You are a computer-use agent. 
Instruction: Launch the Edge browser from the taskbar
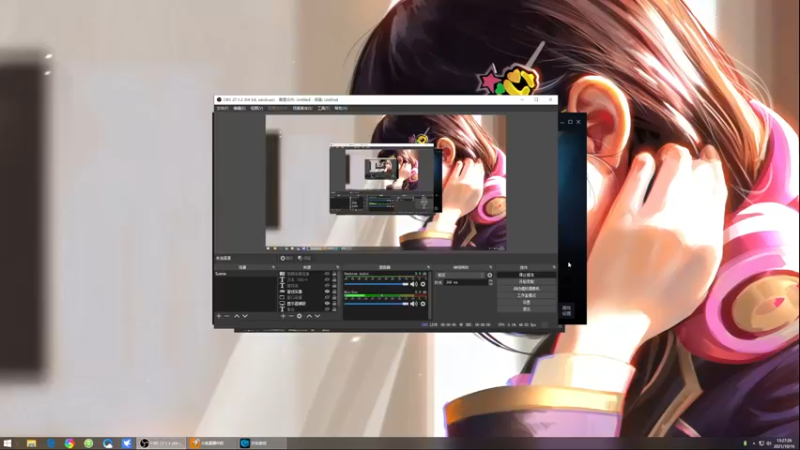coord(51,443)
